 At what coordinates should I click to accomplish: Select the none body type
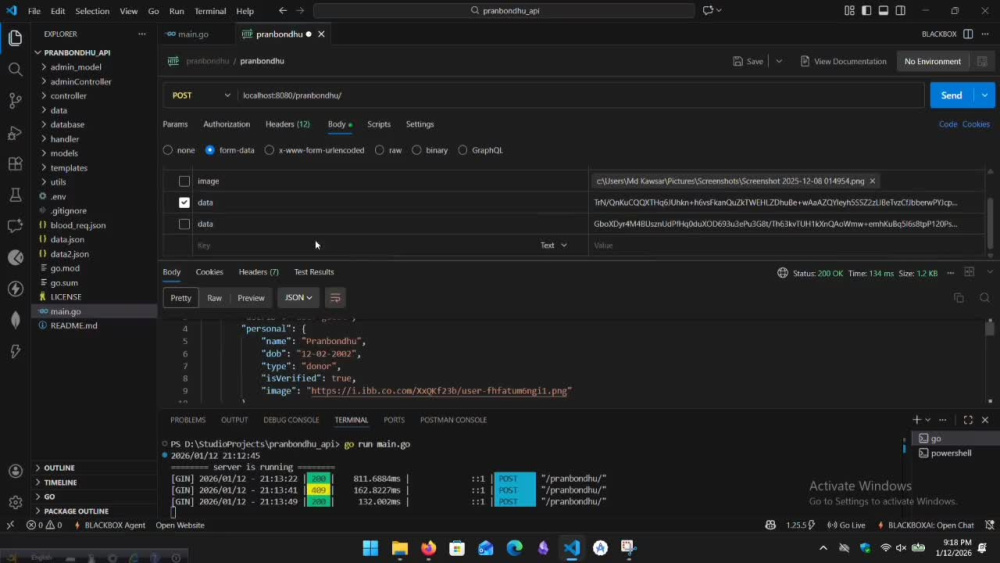click(x=168, y=150)
